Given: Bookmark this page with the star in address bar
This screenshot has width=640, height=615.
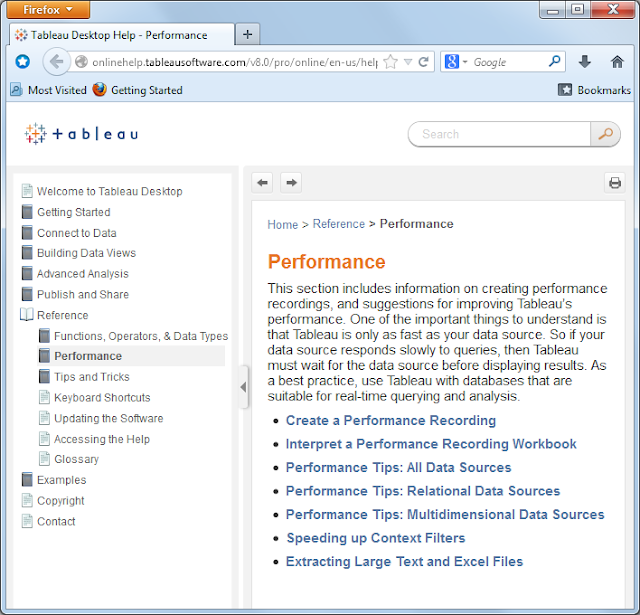Looking at the screenshot, I should coord(391,62).
